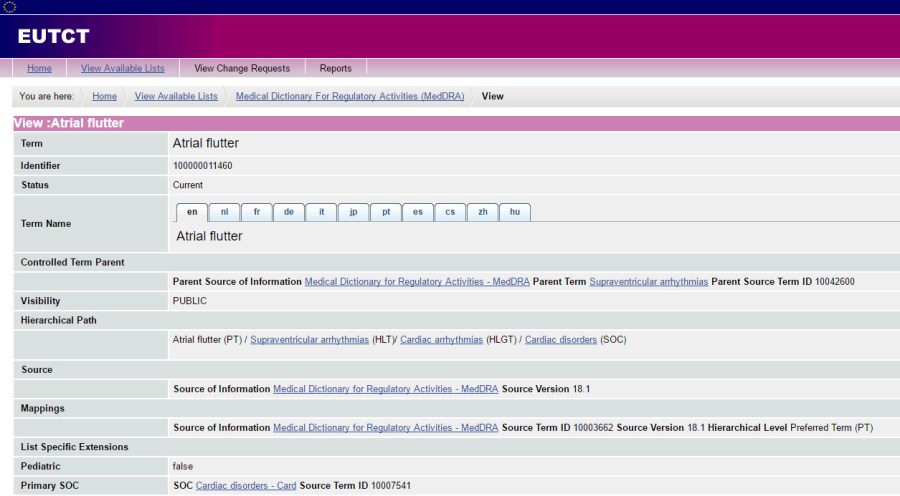Open the Reports menu item

336,68
